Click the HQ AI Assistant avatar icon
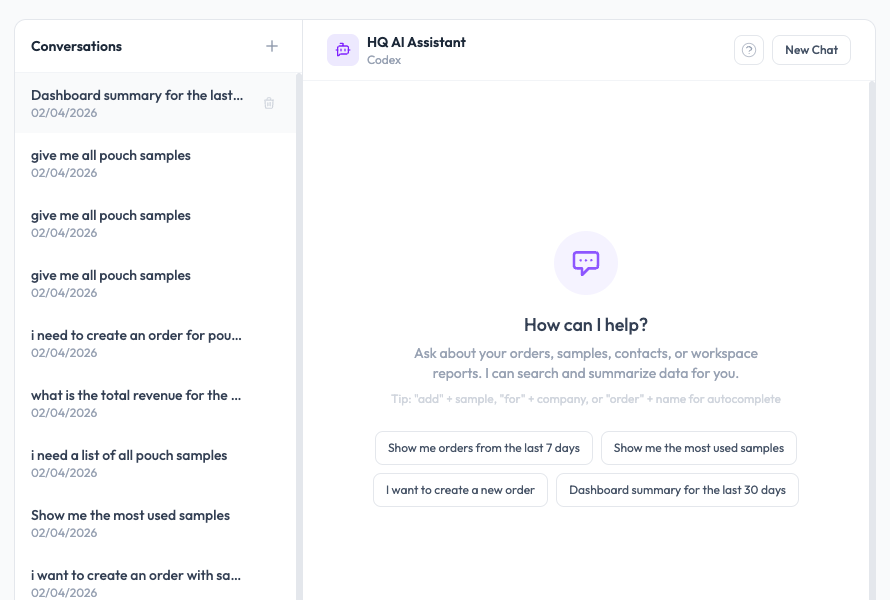Screen dimensions: 890x600 [x=342, y=49]
